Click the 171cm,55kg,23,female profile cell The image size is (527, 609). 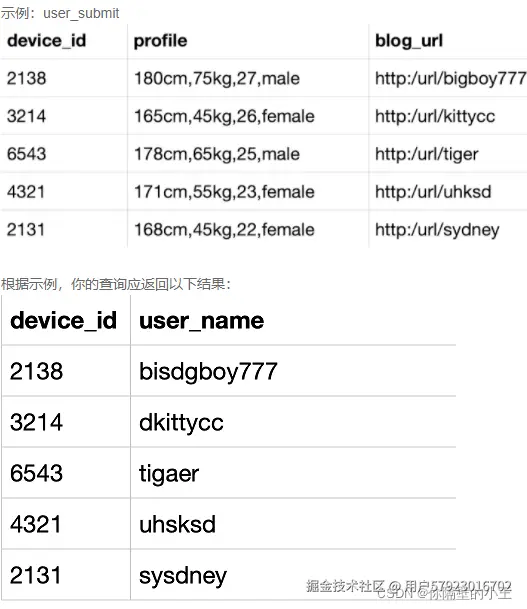point(224,192)
